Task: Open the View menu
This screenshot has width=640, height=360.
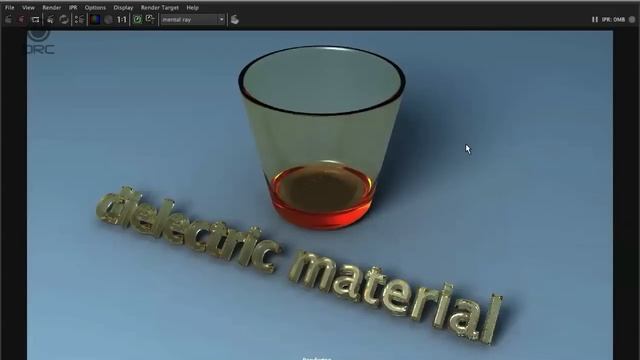Action: pyautogui.click(x=28, y=7)
